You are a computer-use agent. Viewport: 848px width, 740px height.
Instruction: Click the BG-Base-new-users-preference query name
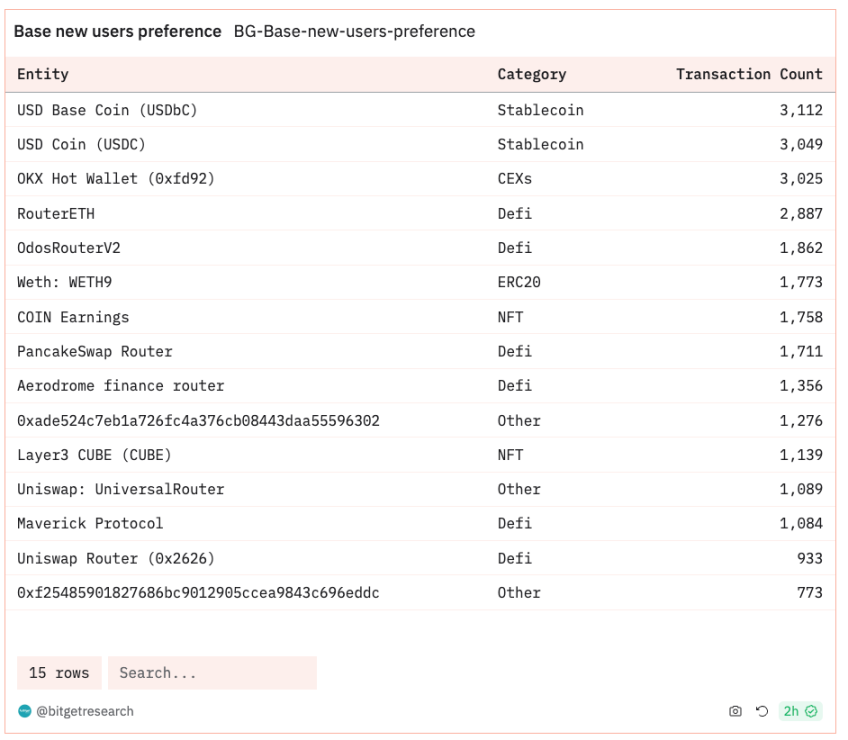click(x=354, y=31)
